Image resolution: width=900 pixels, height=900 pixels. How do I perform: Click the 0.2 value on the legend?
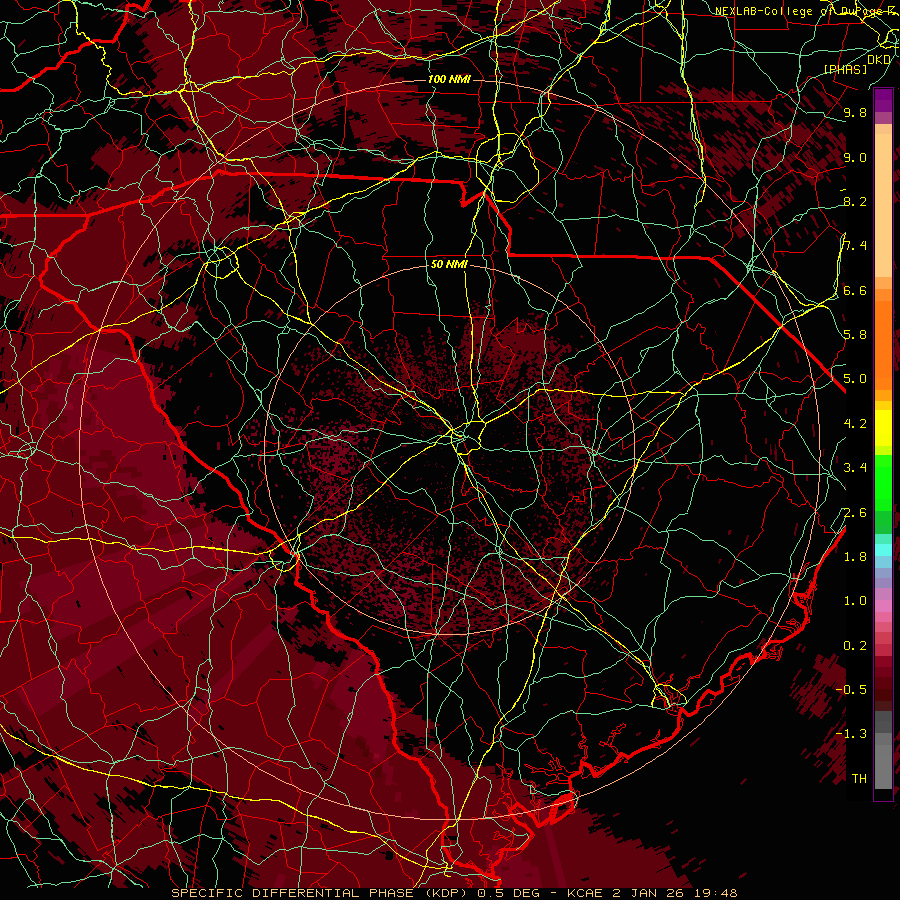pyautogui.click(x=855, y=646)
